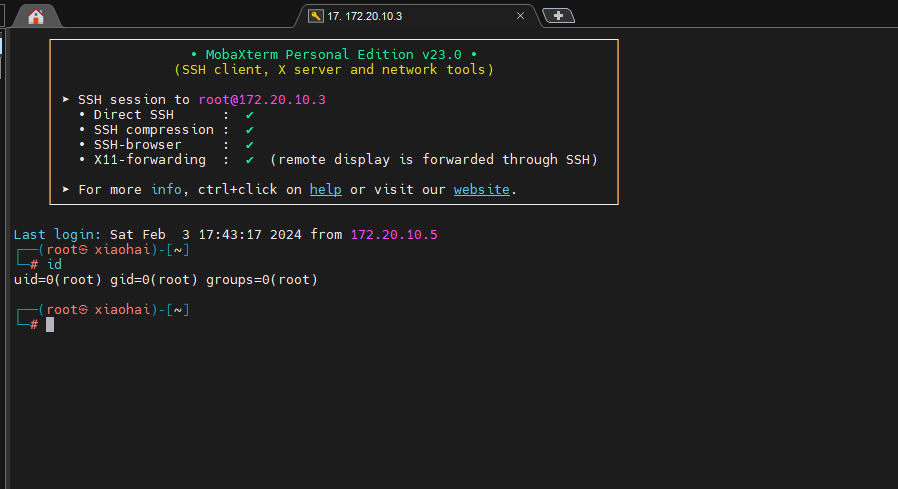Click the info text in banner
Viewport: 898px width, 489px height.
pos(166,190)
